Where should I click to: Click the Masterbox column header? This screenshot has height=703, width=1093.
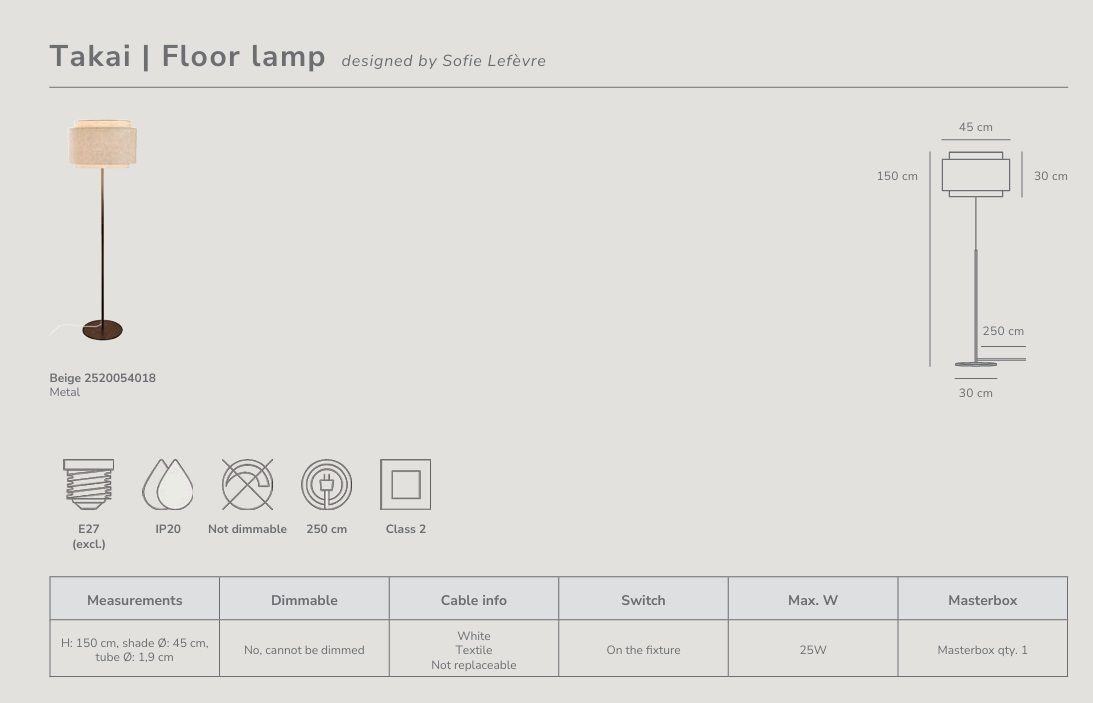coord(983,599)
